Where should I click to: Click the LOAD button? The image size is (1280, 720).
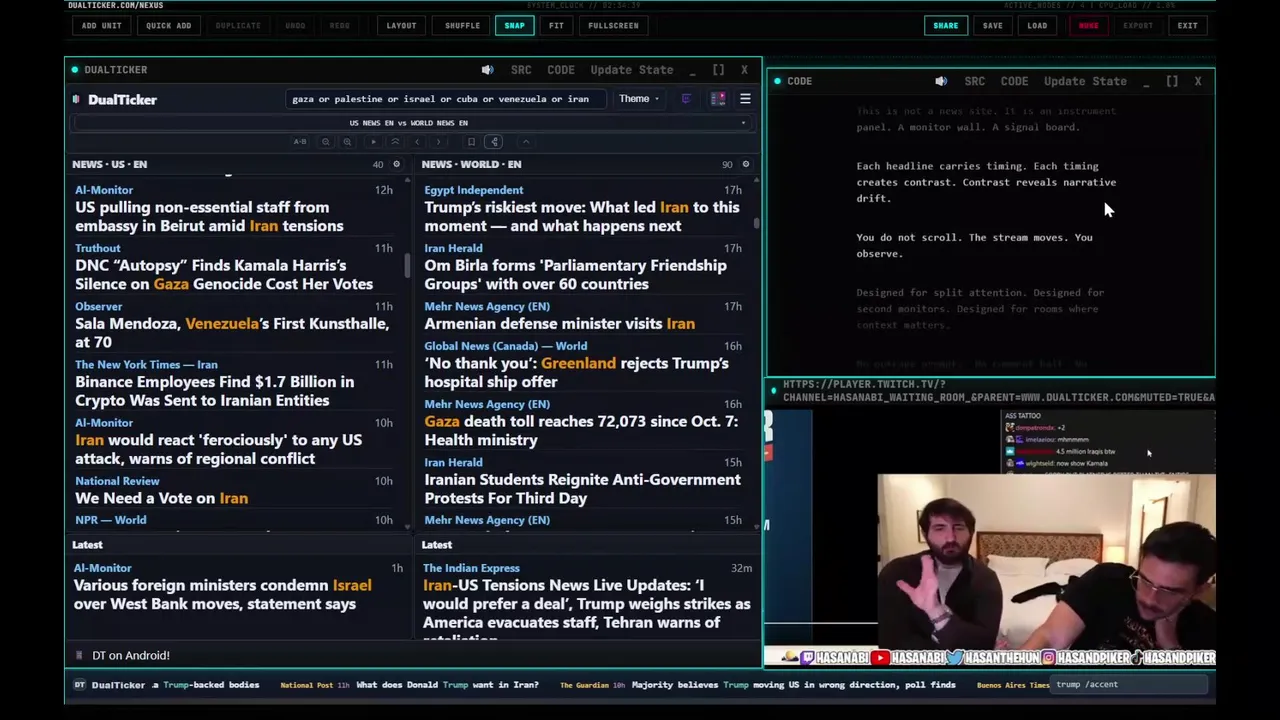[1037, 25]
